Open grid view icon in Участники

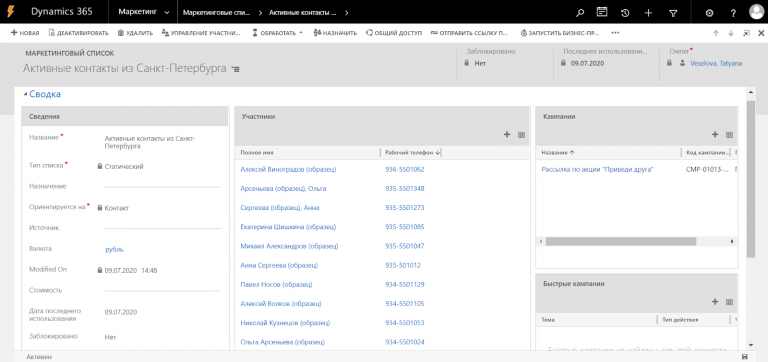(x=521, y=135)
